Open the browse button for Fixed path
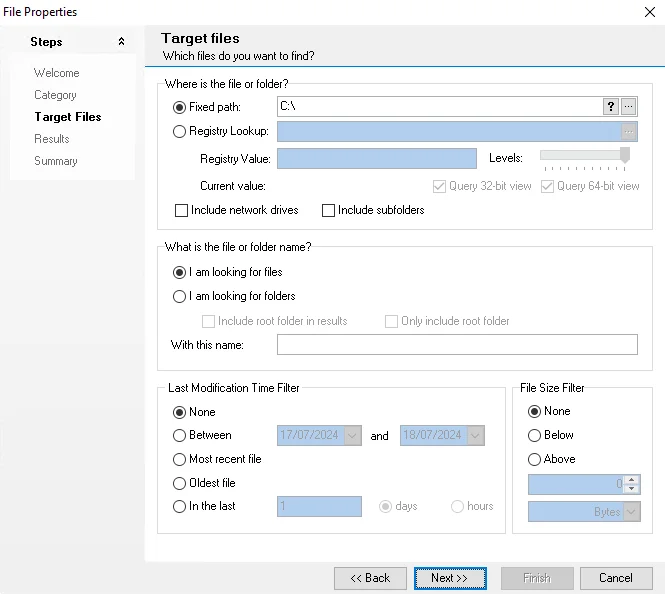This screenshot has width=665, height=594. (x=629, y=106)
